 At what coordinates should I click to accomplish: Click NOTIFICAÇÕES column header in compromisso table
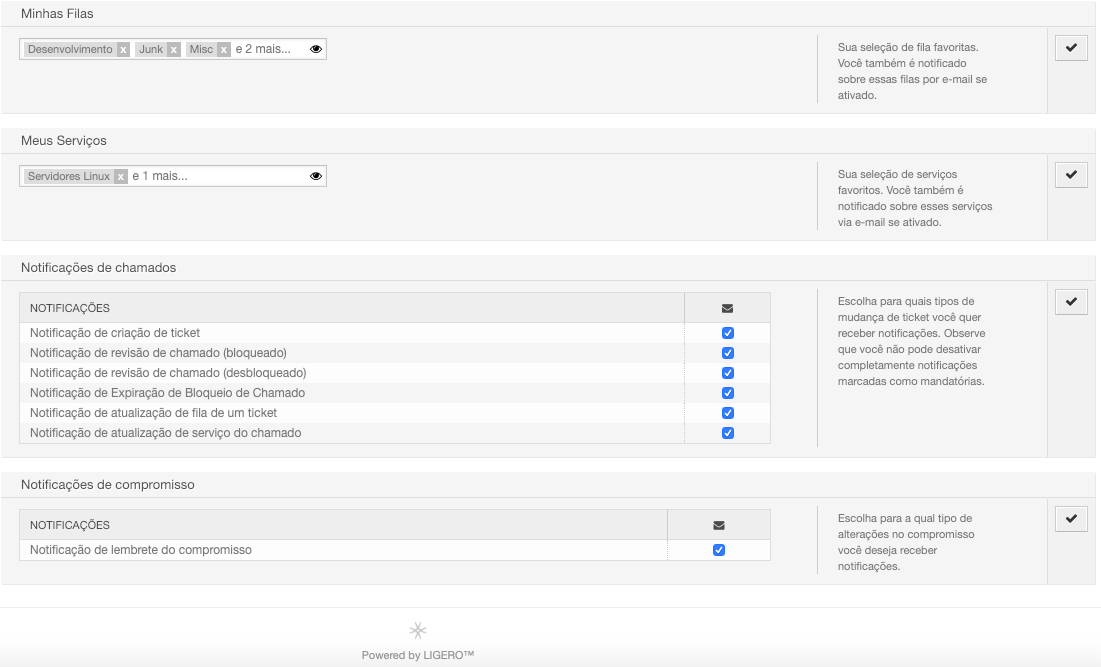pyautogui.click(x=70, y=525)
